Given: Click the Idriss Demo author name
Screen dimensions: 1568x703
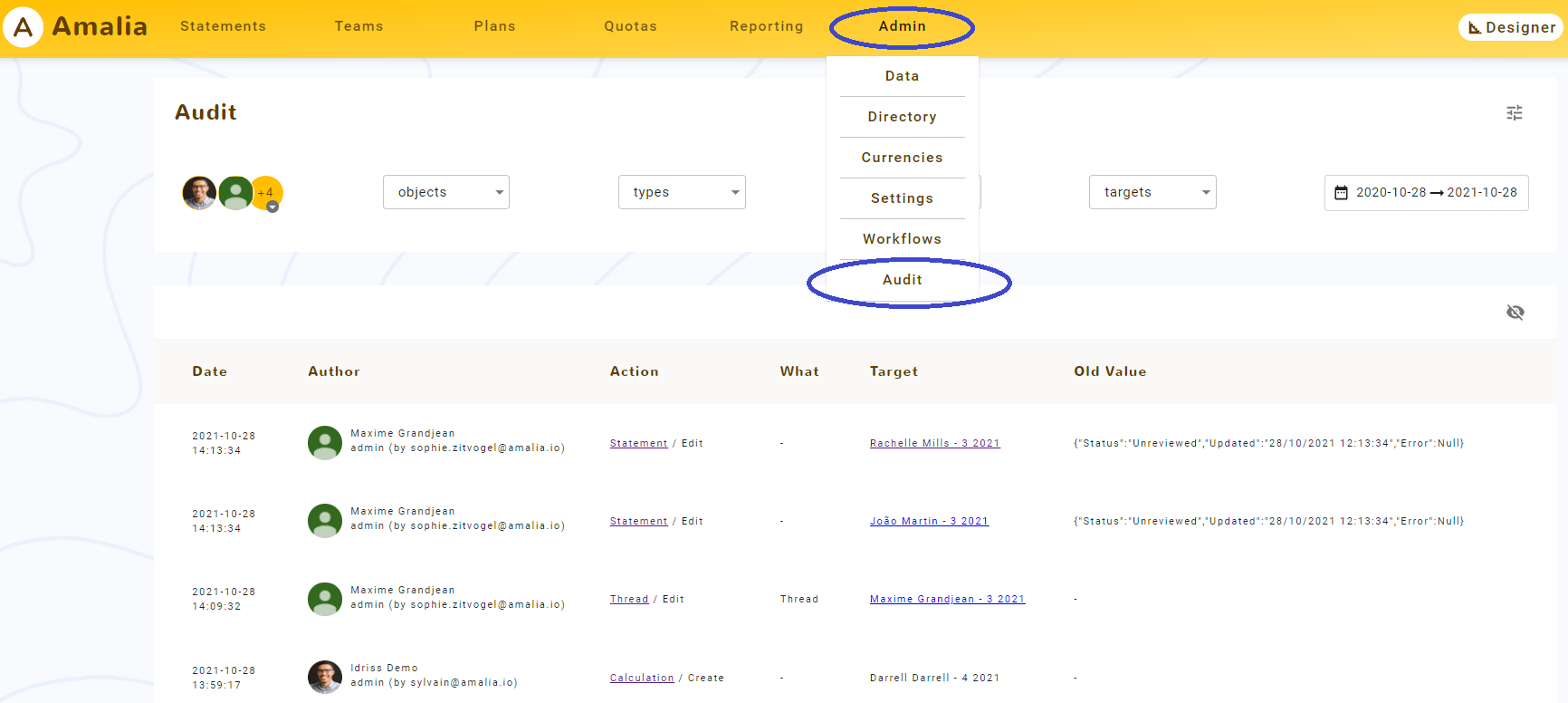Looking at the screenshot, I should pos(385,668).
